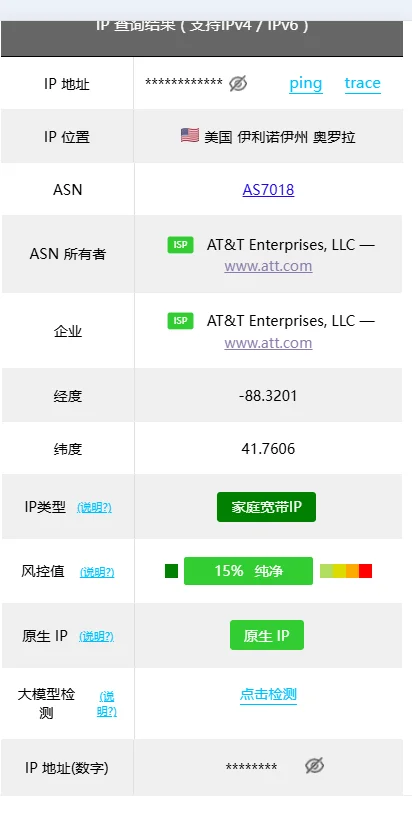Click the 15% 纯净 risk score bar
The height and width of the screenshot is (816, 412).
(249, 571)
